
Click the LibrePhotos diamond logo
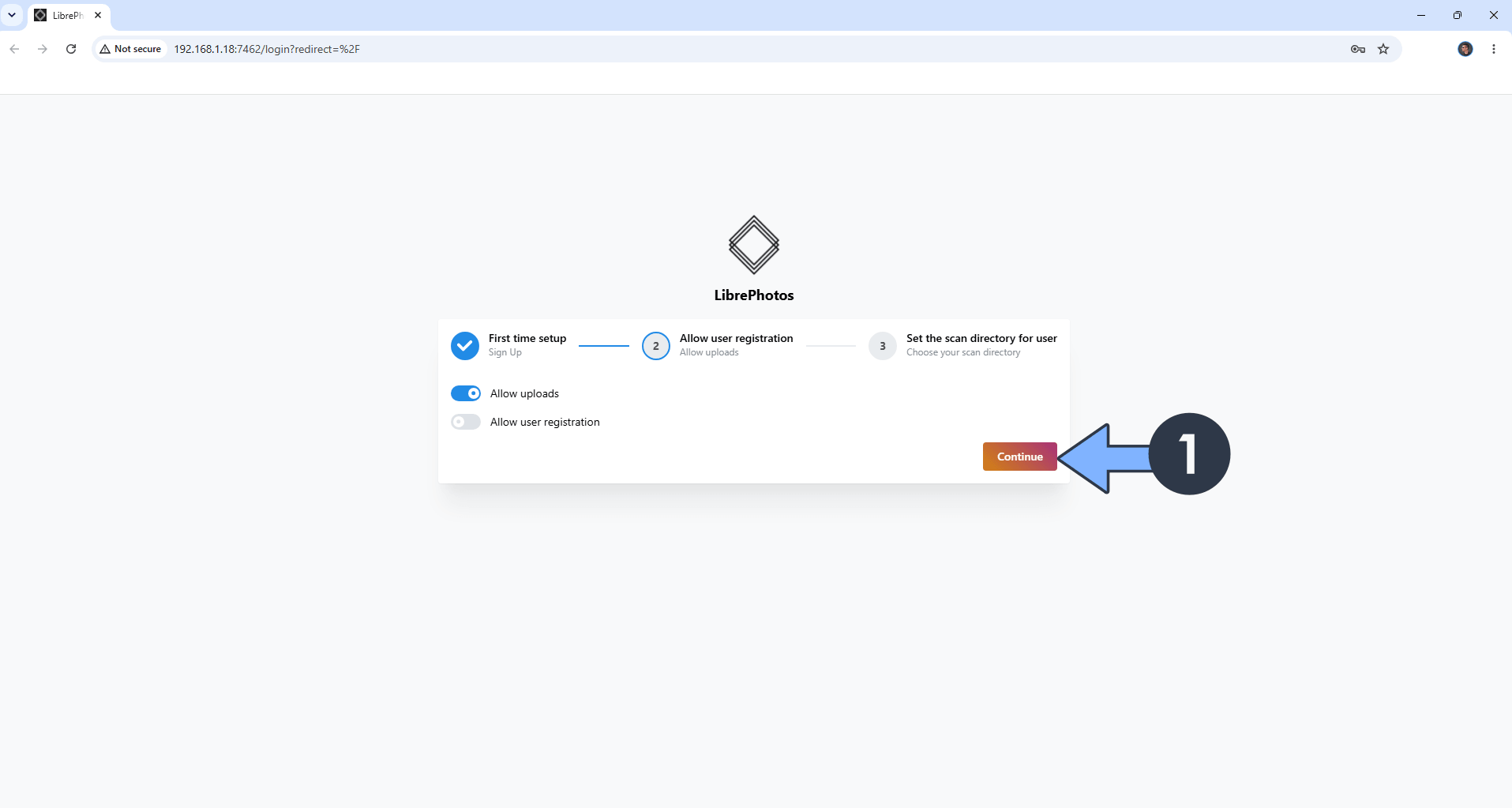click(x=754, y=245)
